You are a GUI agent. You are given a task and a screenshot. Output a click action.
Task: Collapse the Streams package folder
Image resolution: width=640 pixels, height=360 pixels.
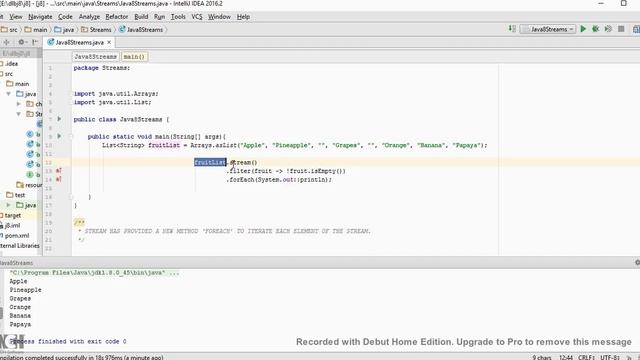(19, 114)
